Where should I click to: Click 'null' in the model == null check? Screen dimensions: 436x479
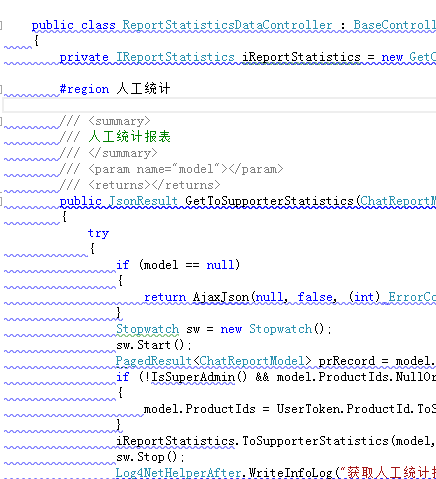point(220,265)
